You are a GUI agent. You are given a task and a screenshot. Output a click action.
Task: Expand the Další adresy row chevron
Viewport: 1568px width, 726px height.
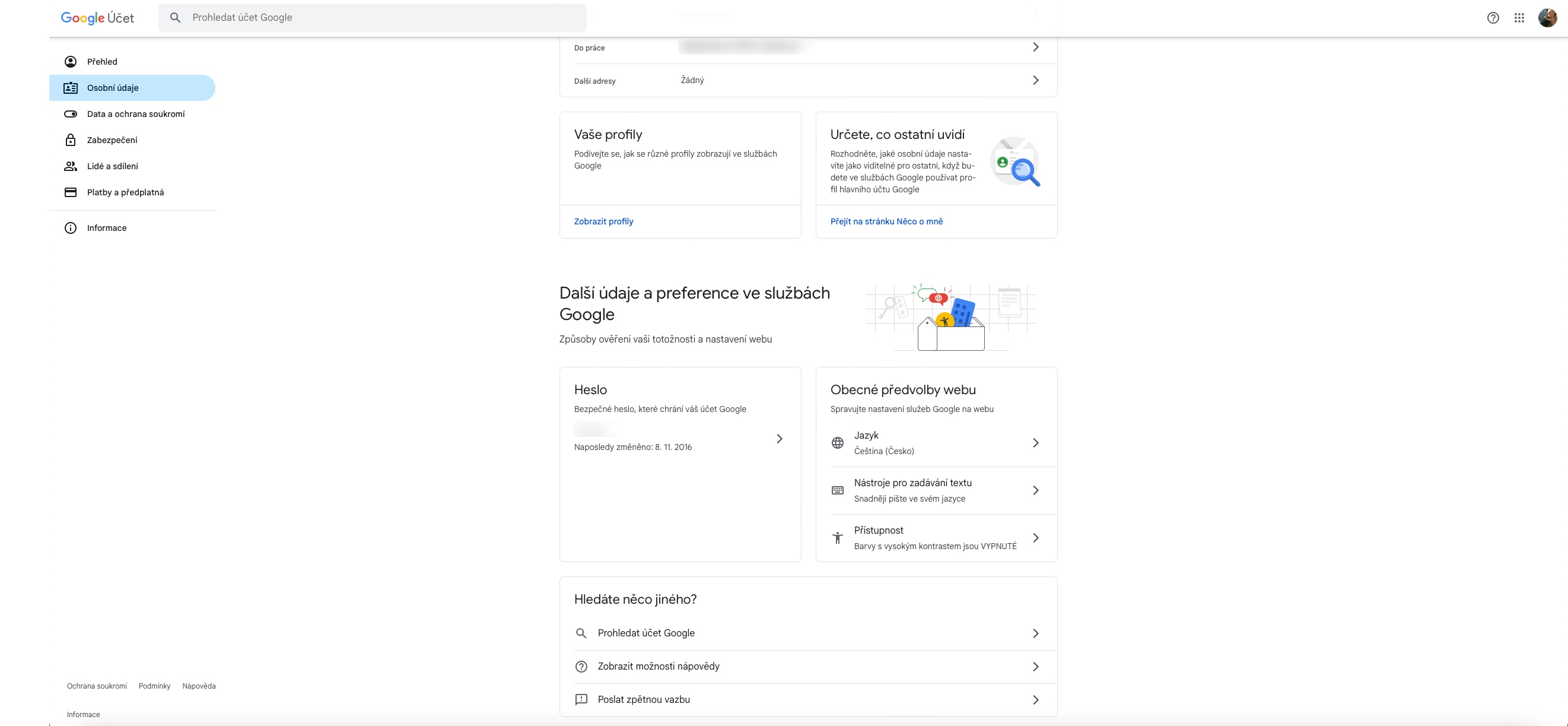(1035, 80)
